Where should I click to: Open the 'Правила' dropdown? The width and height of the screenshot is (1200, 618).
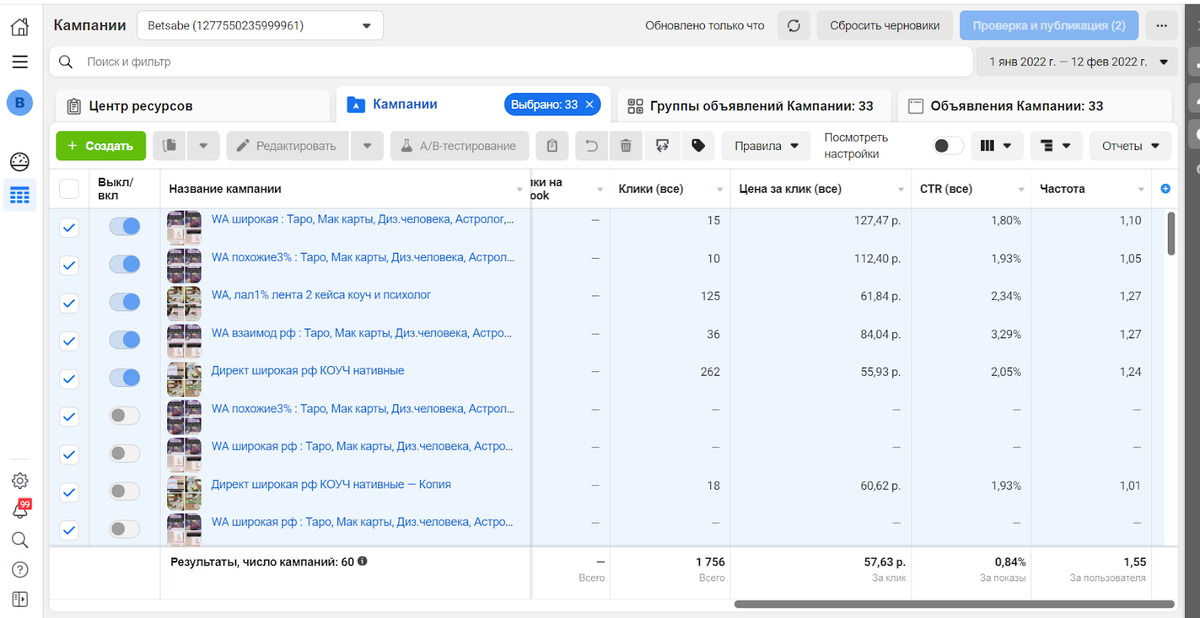point(766,146)
